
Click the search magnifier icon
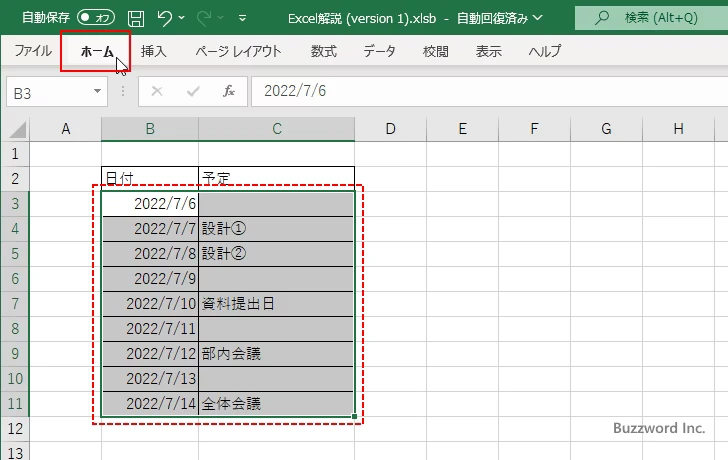(602, 18)
